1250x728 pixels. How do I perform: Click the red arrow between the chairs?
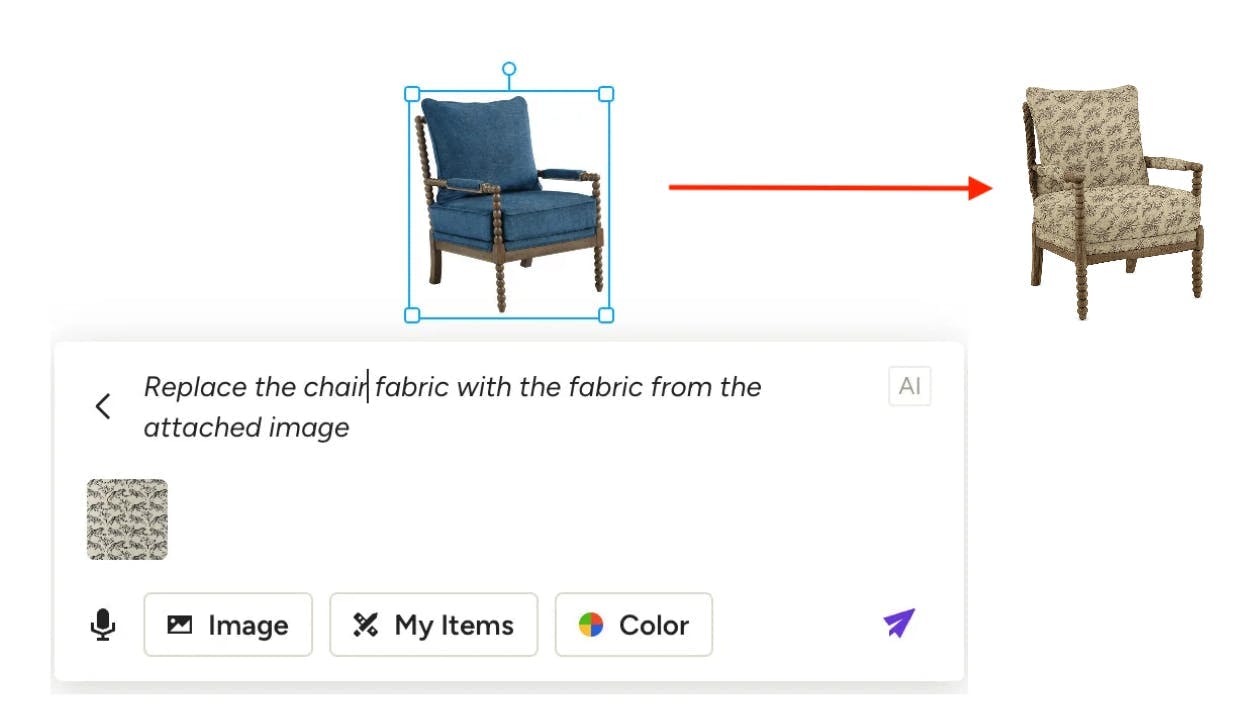[x=830, y=187]
